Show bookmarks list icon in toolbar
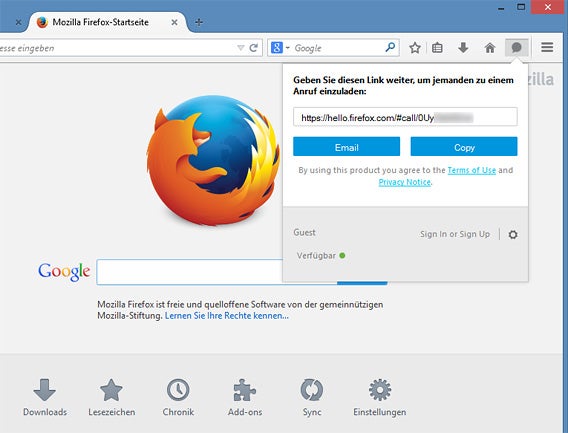Screen dimensions: 568x433 point(437,47)
